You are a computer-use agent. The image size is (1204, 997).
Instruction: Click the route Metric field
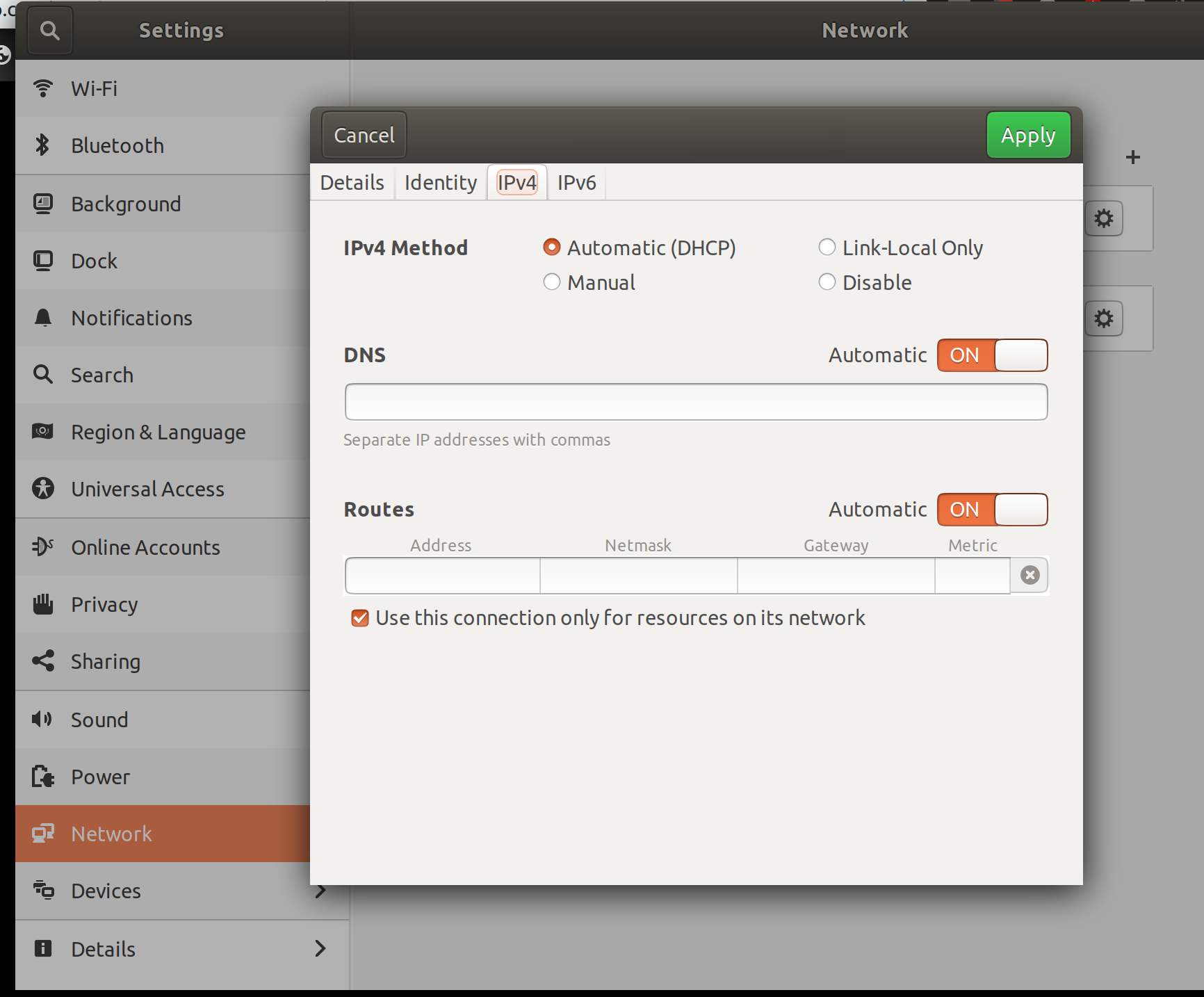point(973,575)
